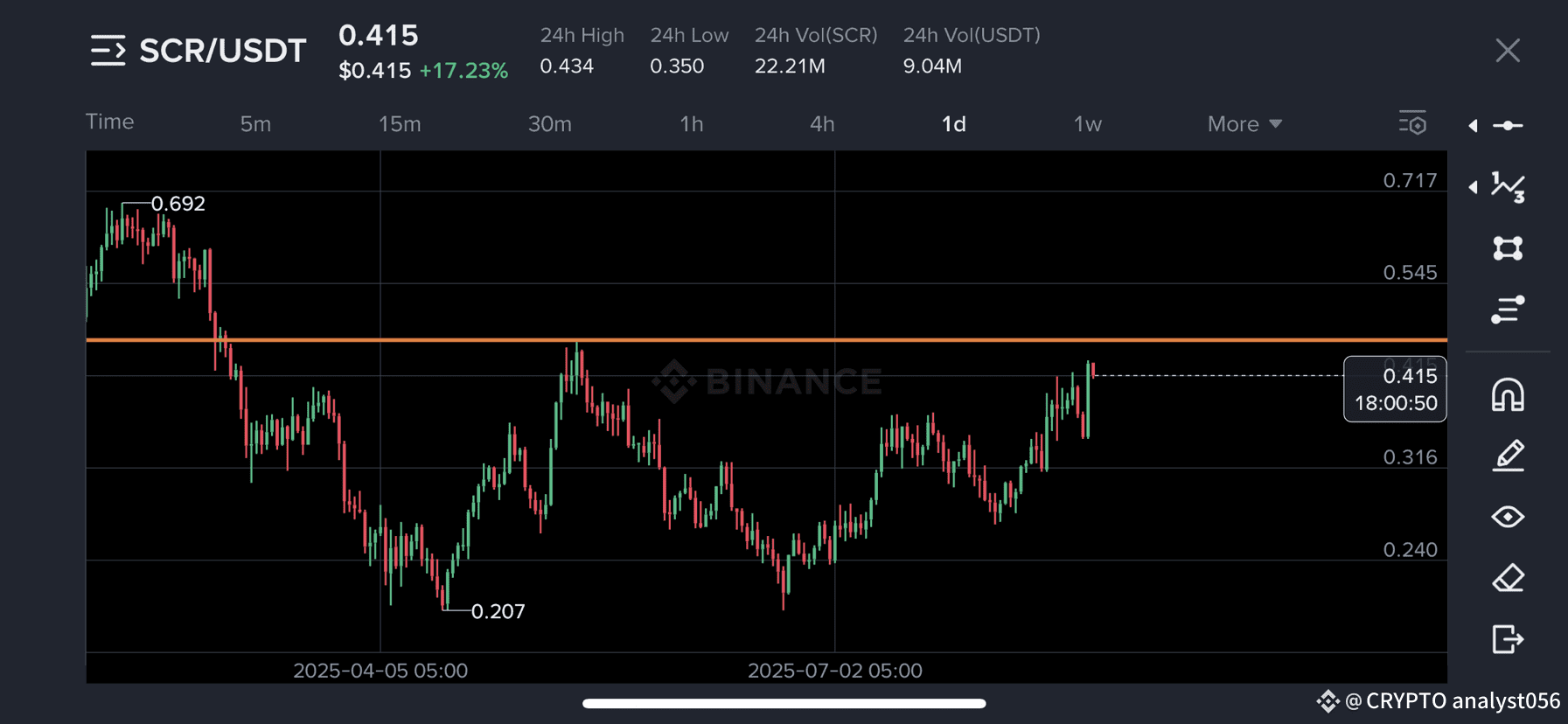1568x724 pixels.
Task: Toggle drawings visibility eye icon
Action: 1508,517
